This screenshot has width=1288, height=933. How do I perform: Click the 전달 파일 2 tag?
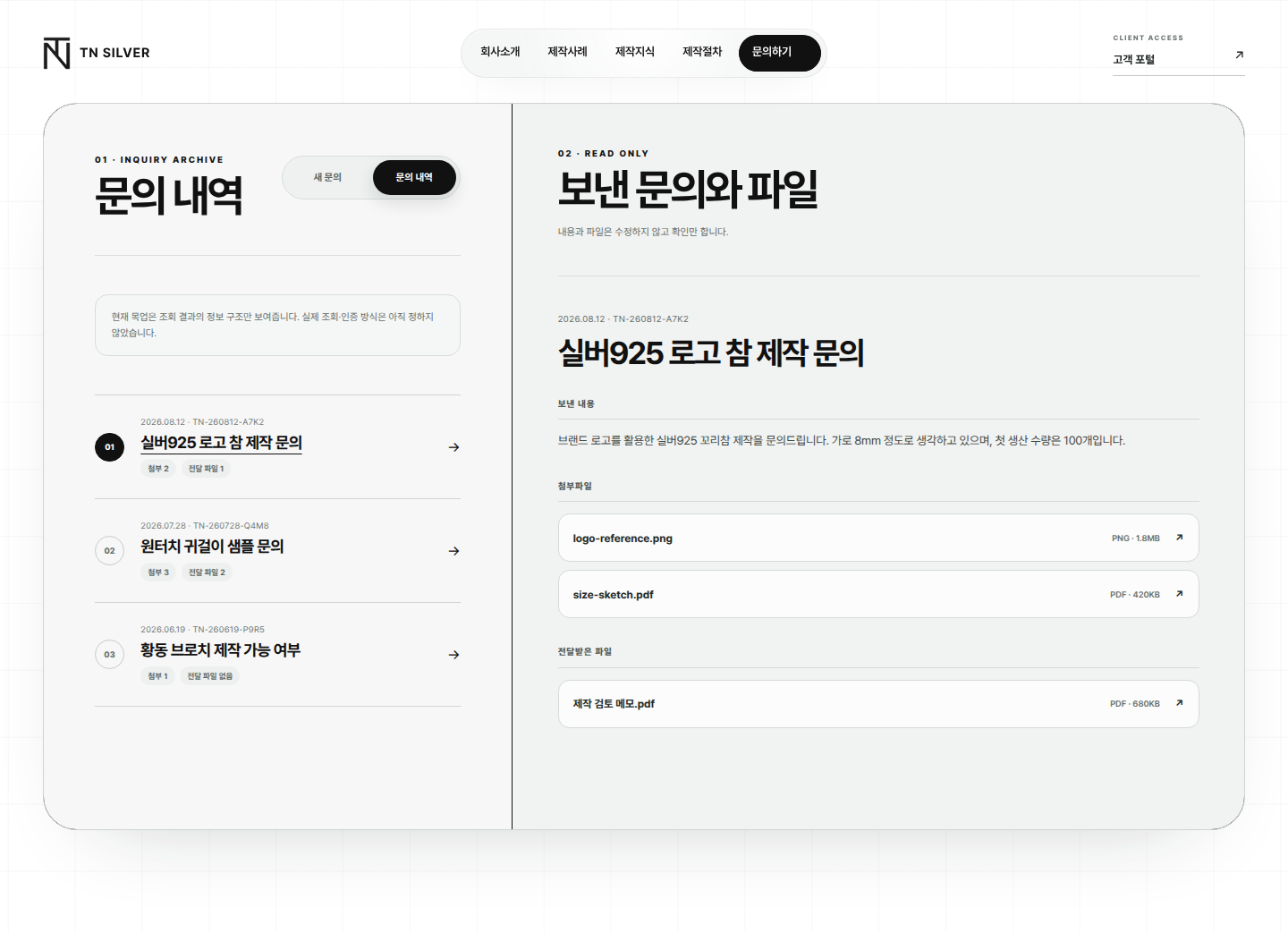point(207,573)
